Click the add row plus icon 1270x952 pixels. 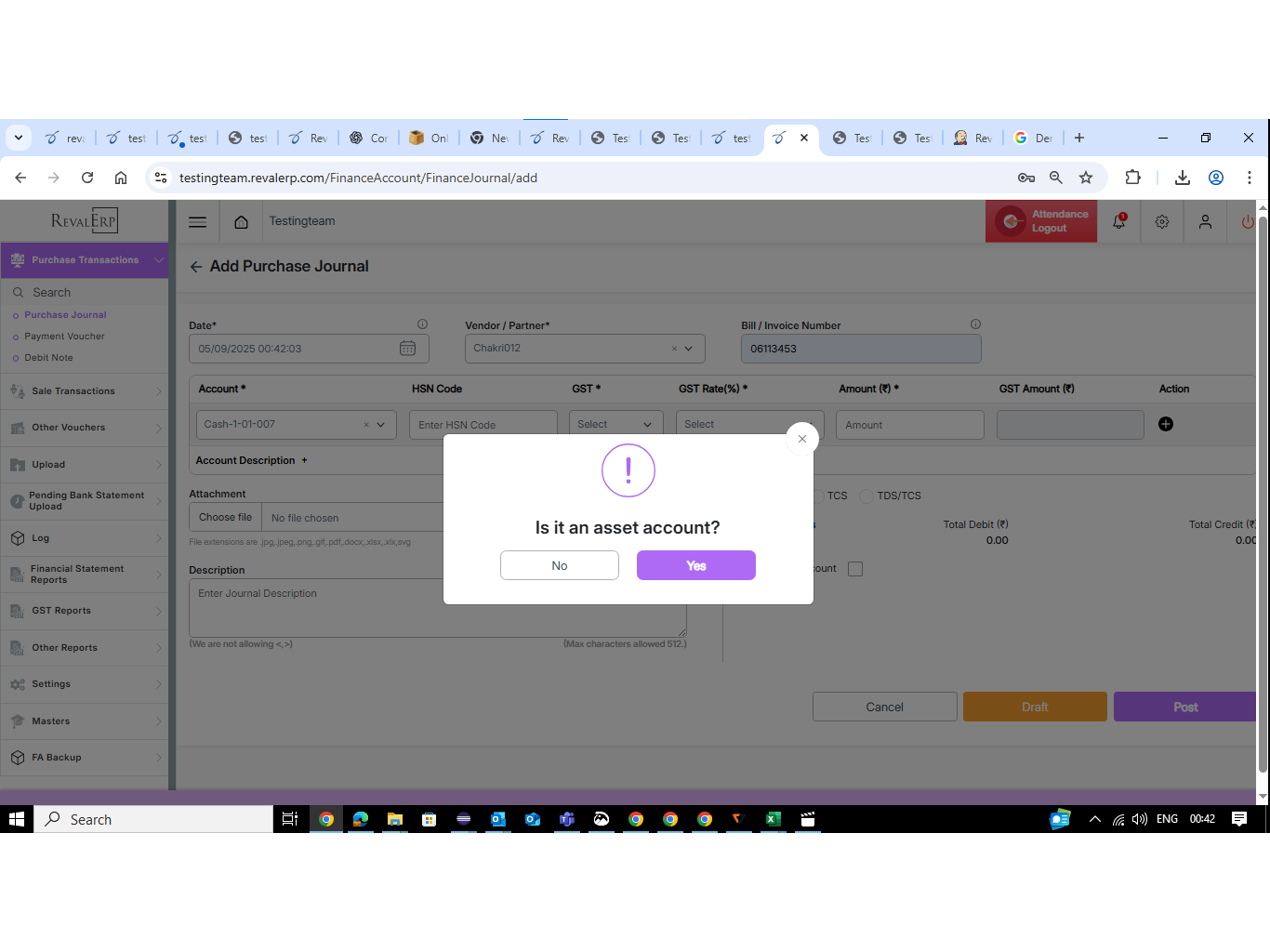(x=1166, y=424)
